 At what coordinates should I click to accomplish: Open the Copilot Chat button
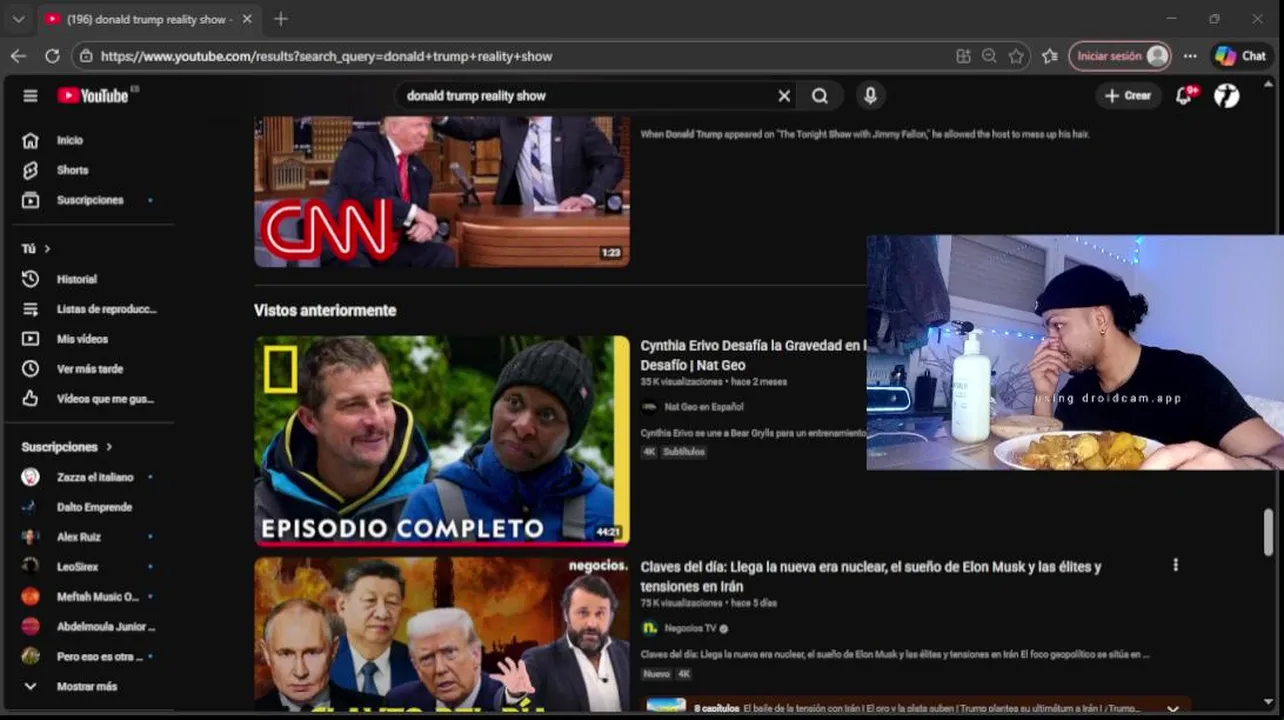1240,56
